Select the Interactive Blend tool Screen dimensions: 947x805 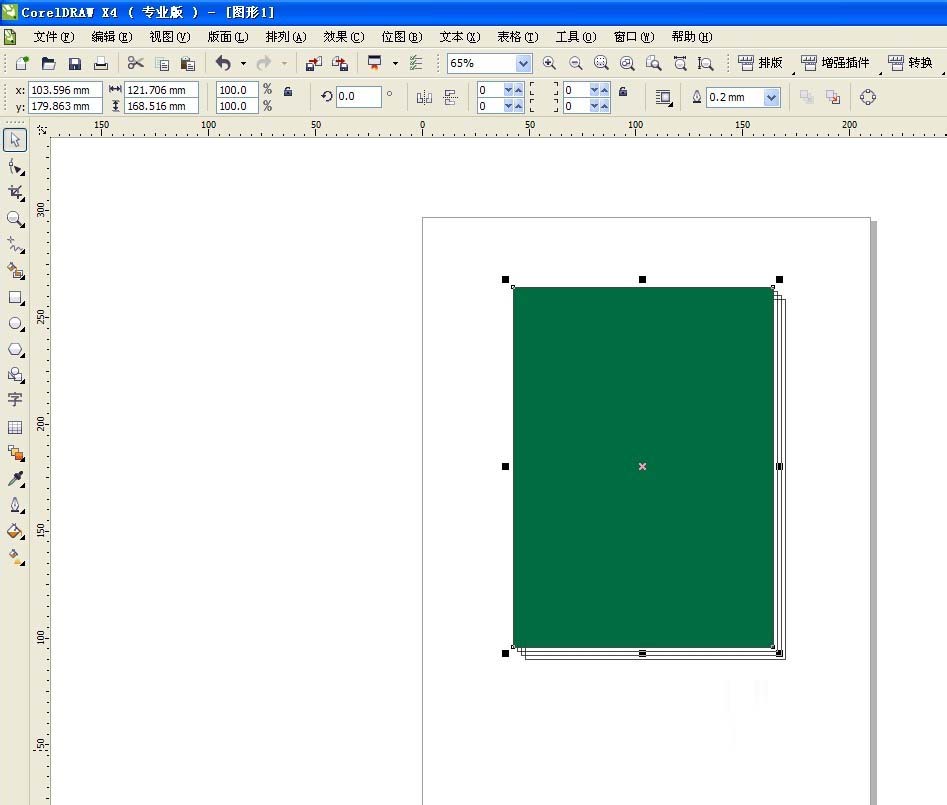point(15,453)
